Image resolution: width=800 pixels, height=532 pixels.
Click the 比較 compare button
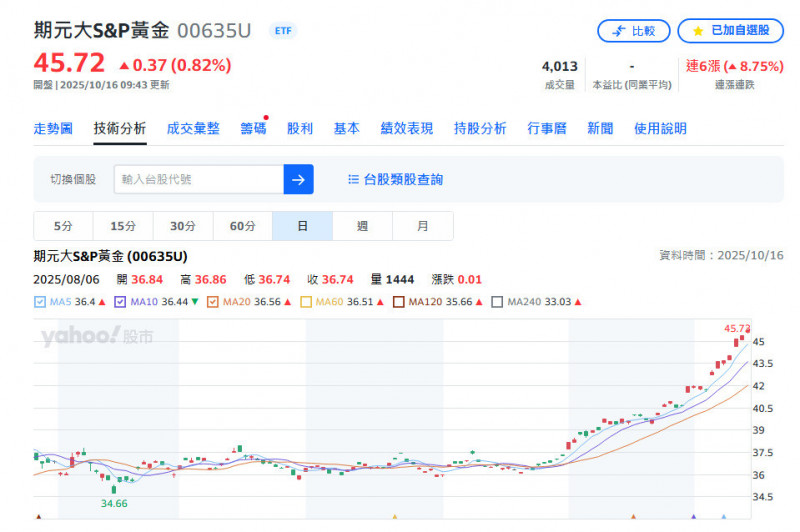click(x=633, y=31)
